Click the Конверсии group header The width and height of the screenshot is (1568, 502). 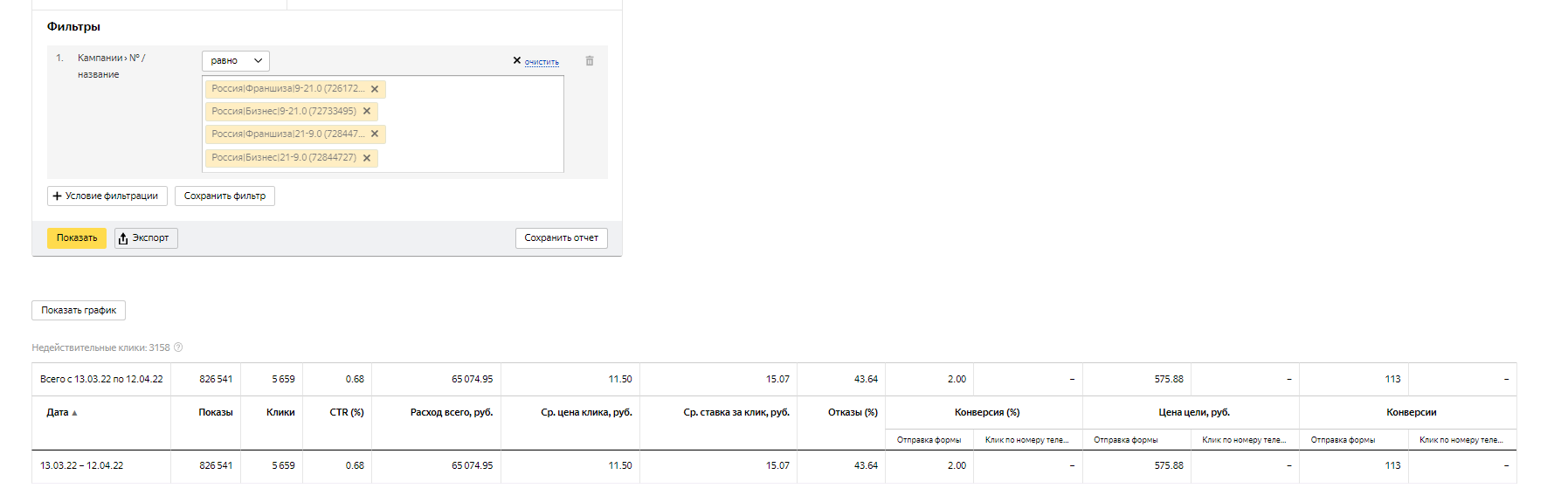pos(1411,413)
